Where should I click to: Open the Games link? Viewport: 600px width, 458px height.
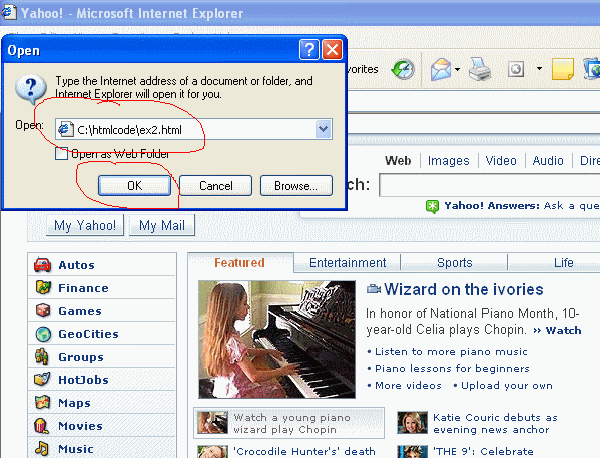point(80,311)
